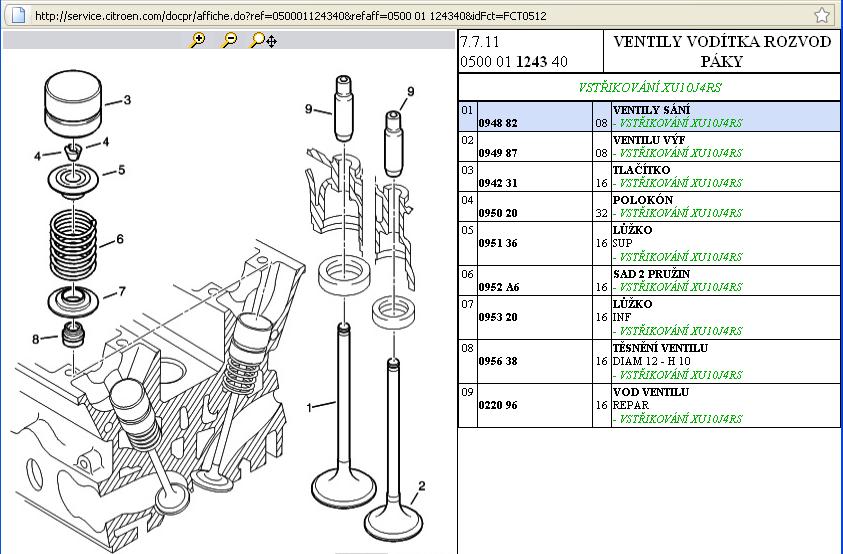This screenshot has width=843, height=554.
Task: Click inside the URL address field
Action: click(x=400, y=16)
